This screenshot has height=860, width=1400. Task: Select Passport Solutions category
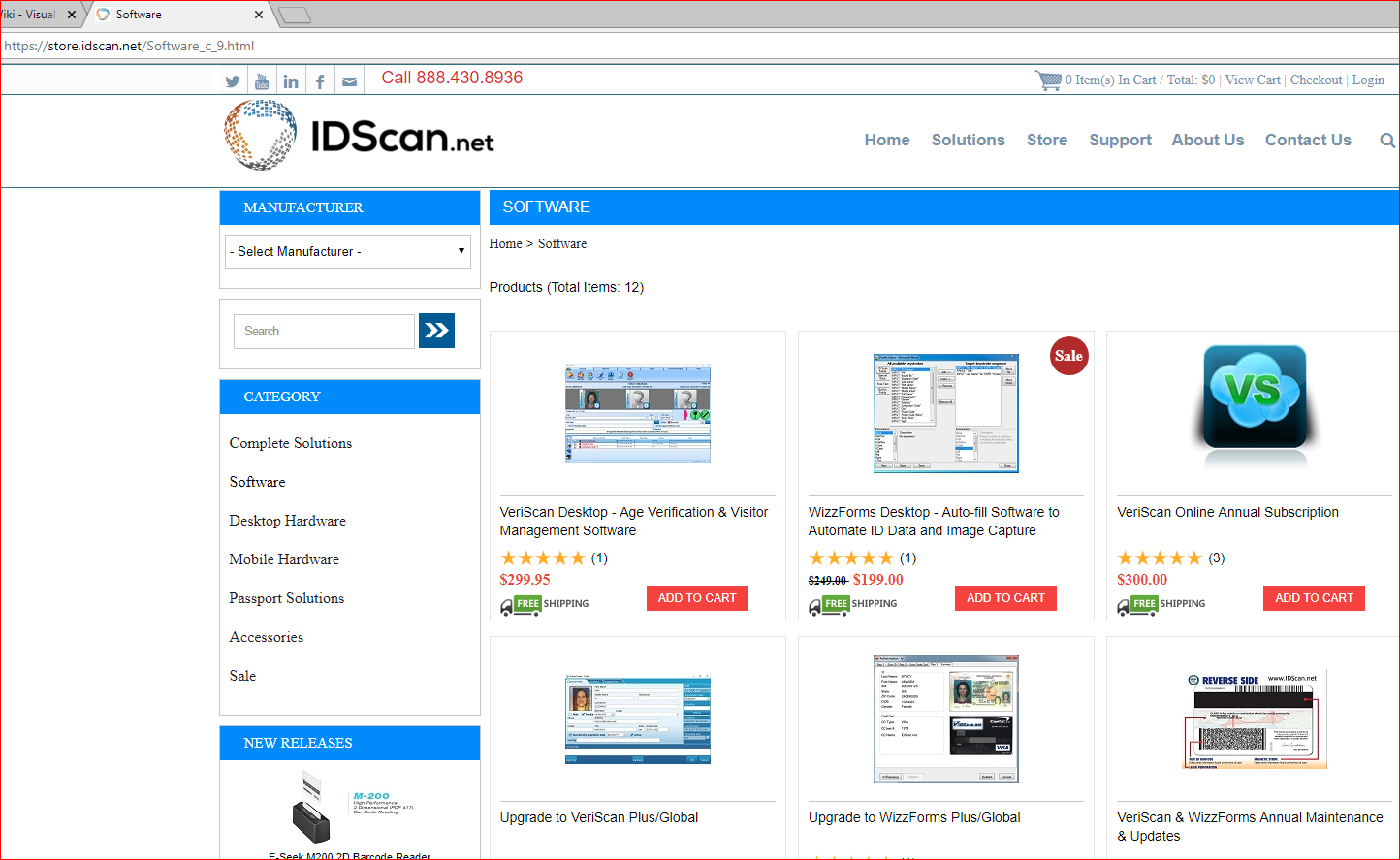point(287,598)
